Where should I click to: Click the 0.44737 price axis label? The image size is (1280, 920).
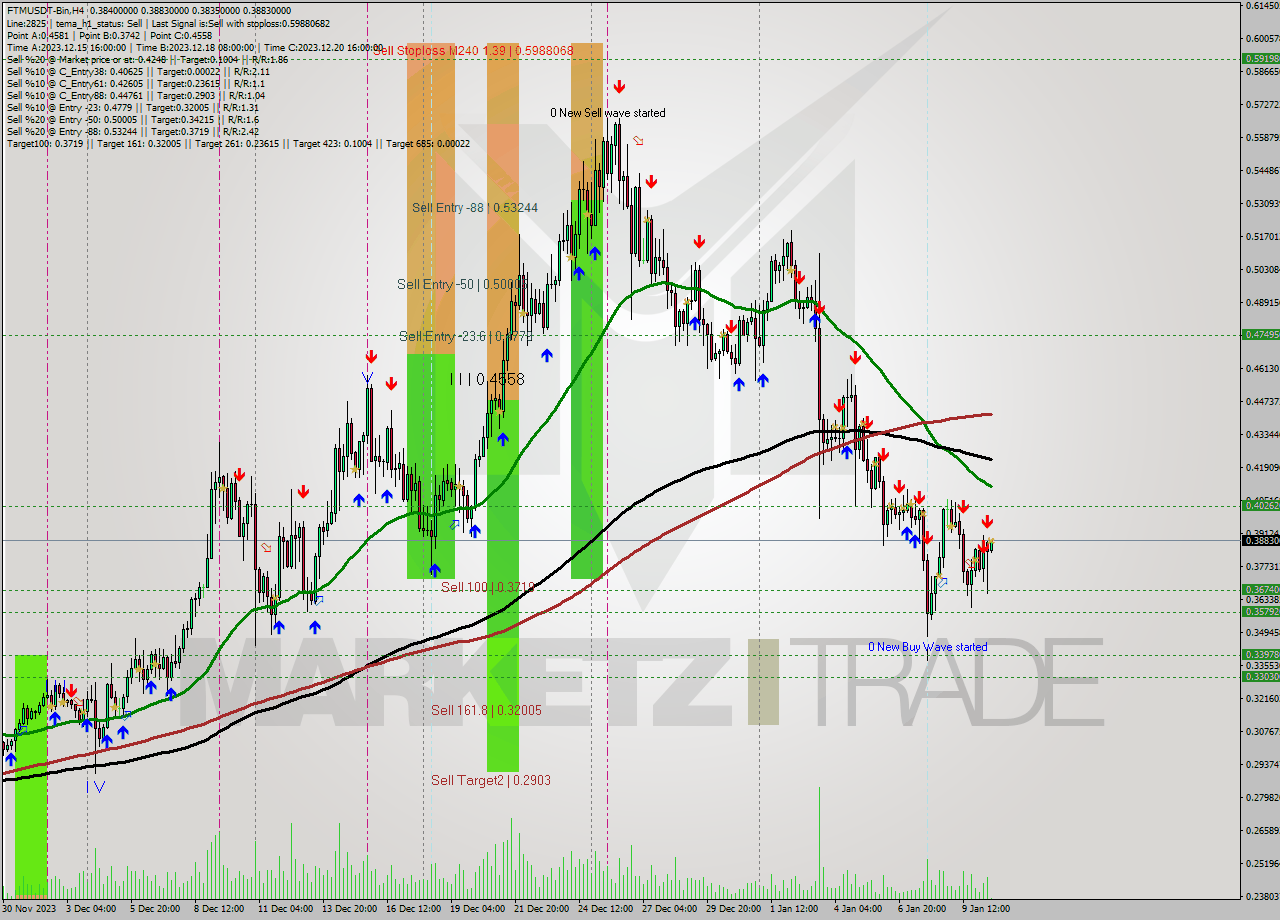click(x=1263, y=401)
